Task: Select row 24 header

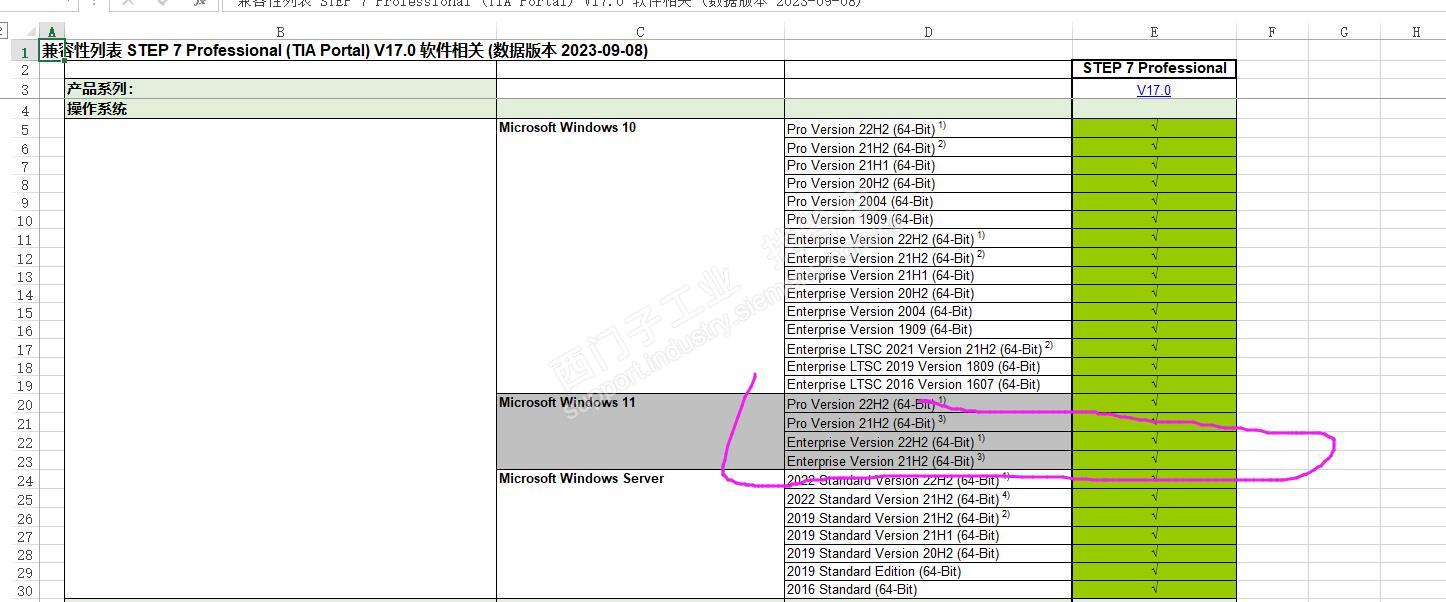Action: point(24,481)
